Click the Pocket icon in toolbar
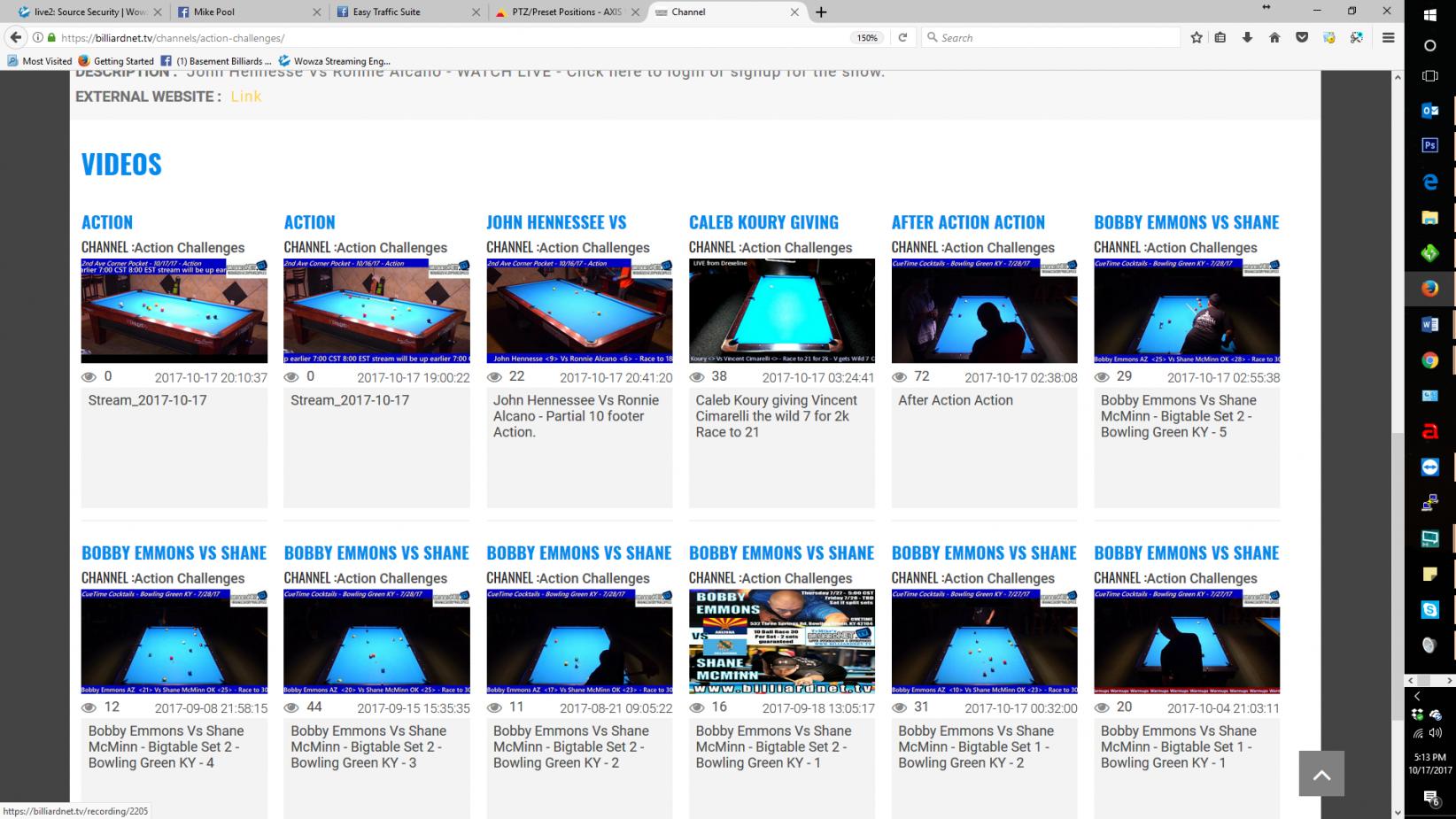The image size is (1456, 819). 1302,37
